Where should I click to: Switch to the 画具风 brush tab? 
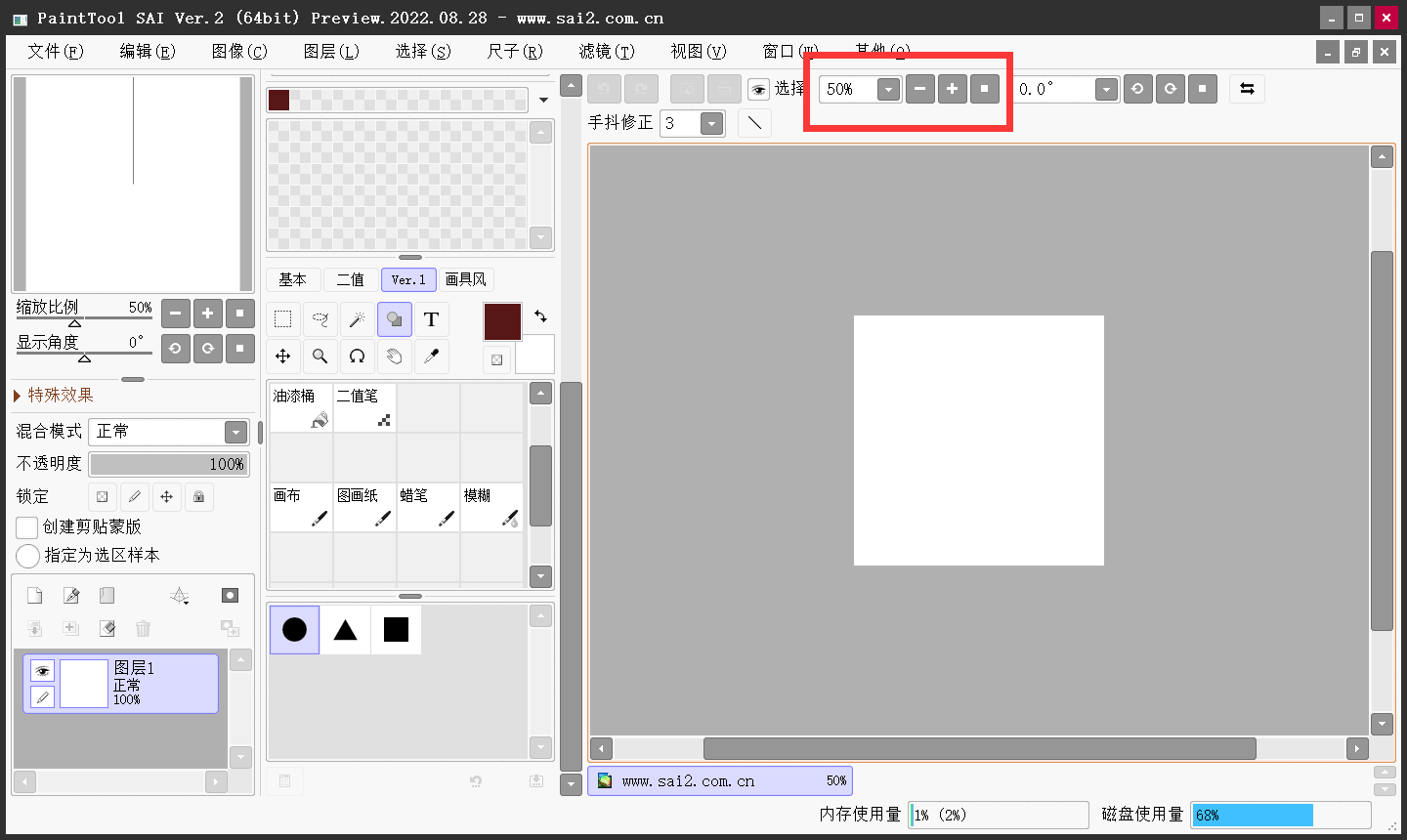(x=466, y=279)
